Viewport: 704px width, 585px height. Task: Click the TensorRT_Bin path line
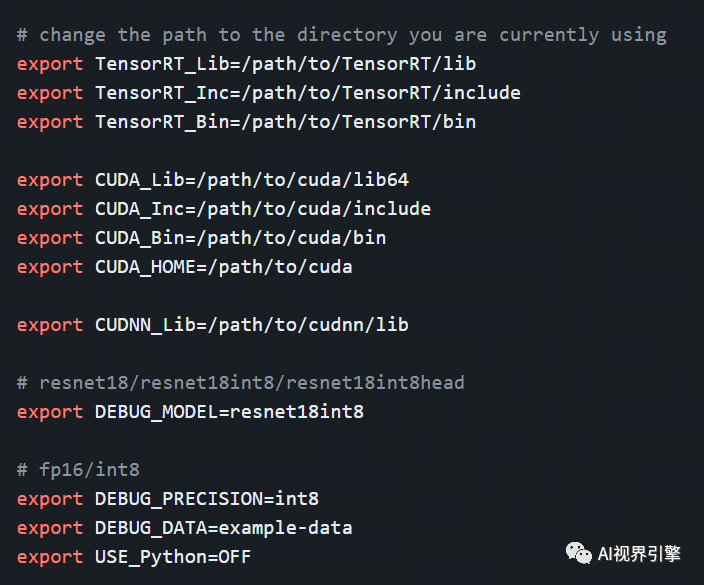click(x=246, y=122)
